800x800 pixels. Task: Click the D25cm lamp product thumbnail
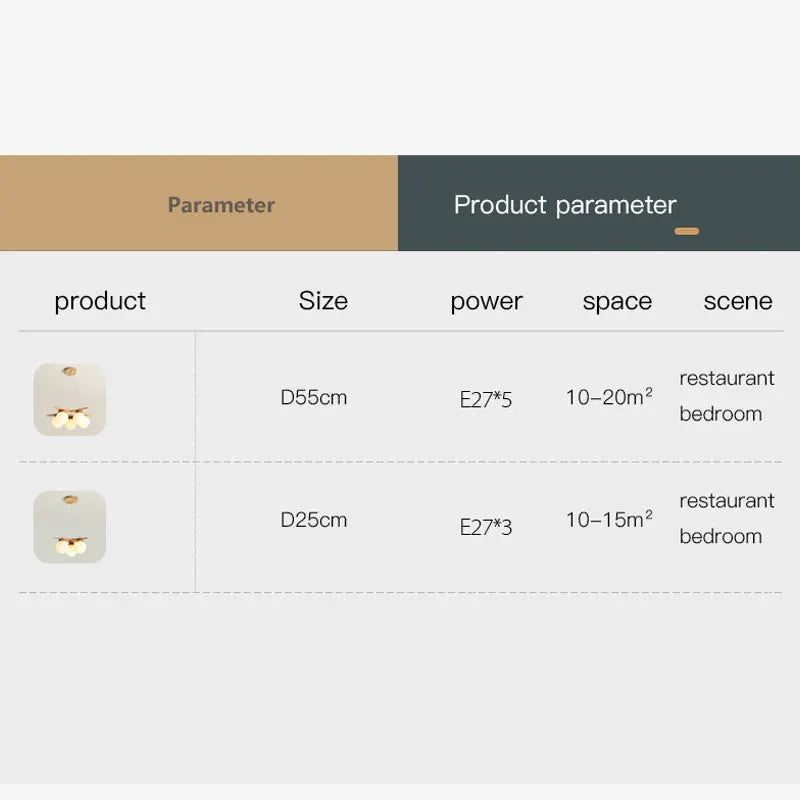69,526
